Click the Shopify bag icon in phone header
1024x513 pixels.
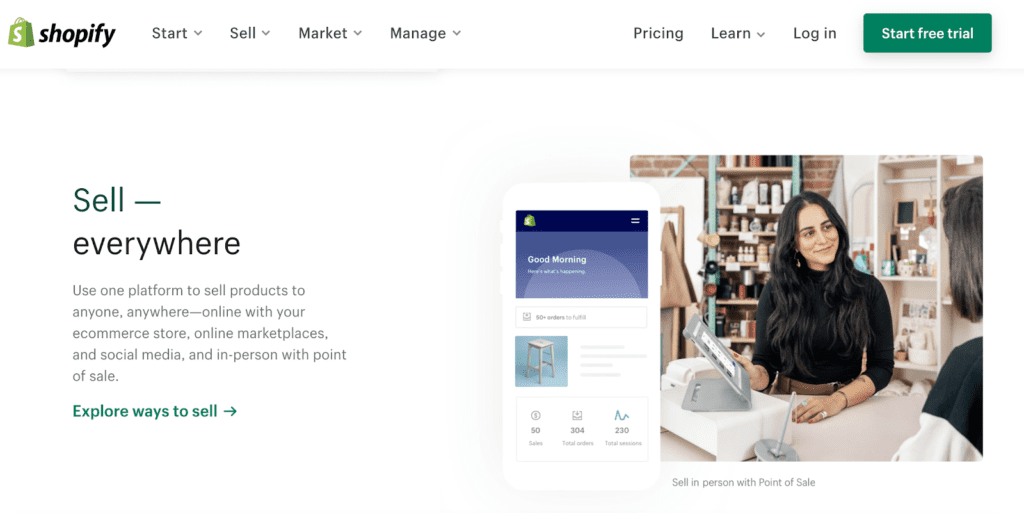point(530,221)
